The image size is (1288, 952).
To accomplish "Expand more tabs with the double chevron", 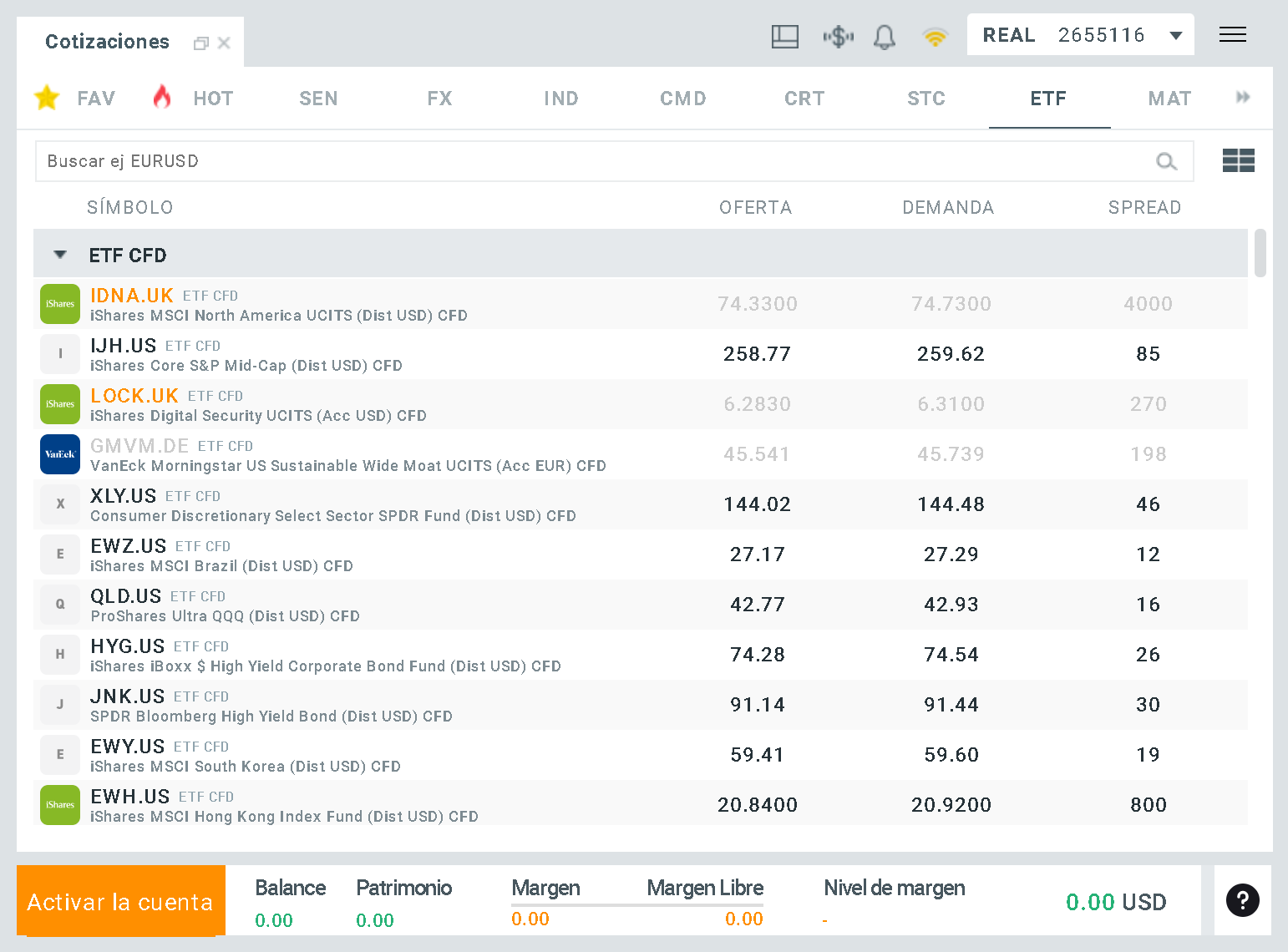I will point(1243,98).
